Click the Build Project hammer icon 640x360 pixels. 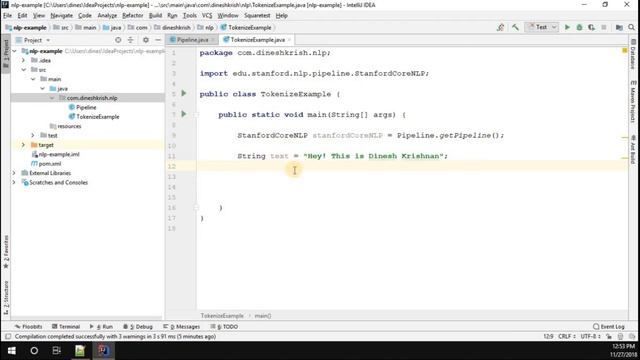515,27
